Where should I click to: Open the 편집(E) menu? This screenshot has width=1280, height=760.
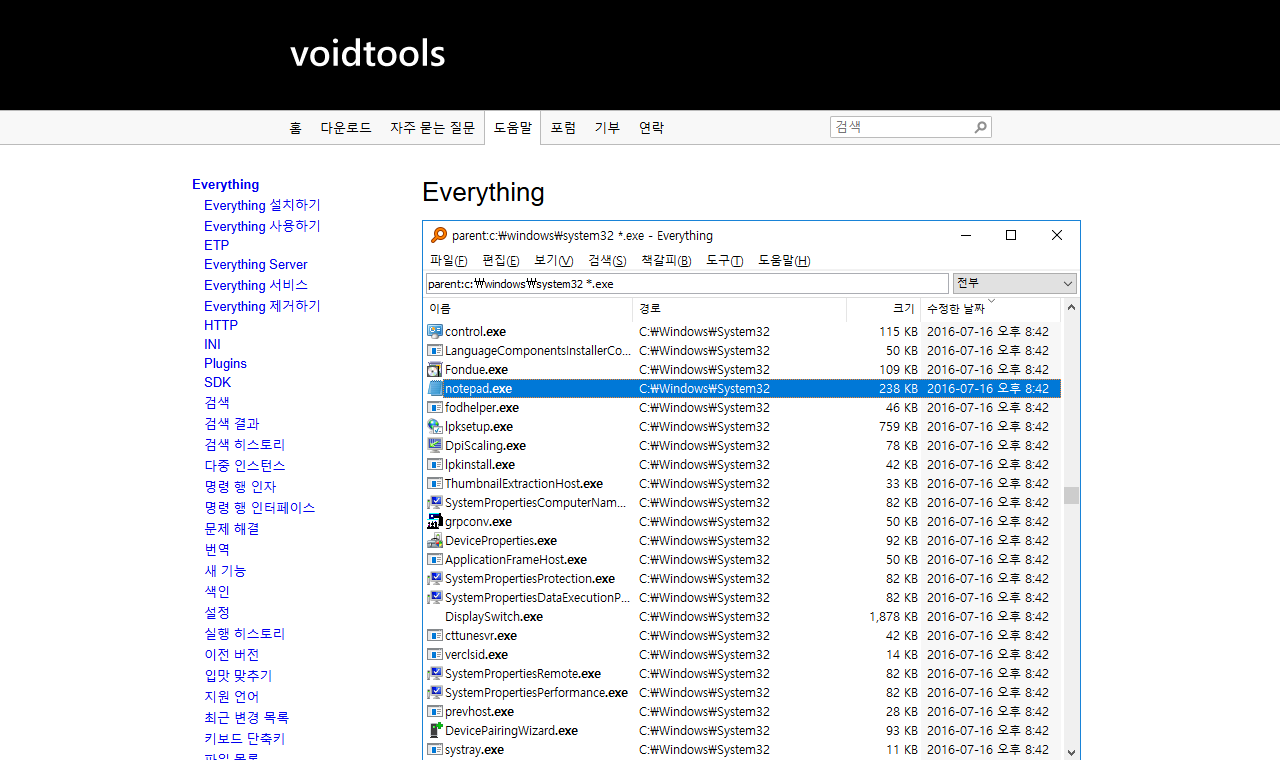(500, 260)
